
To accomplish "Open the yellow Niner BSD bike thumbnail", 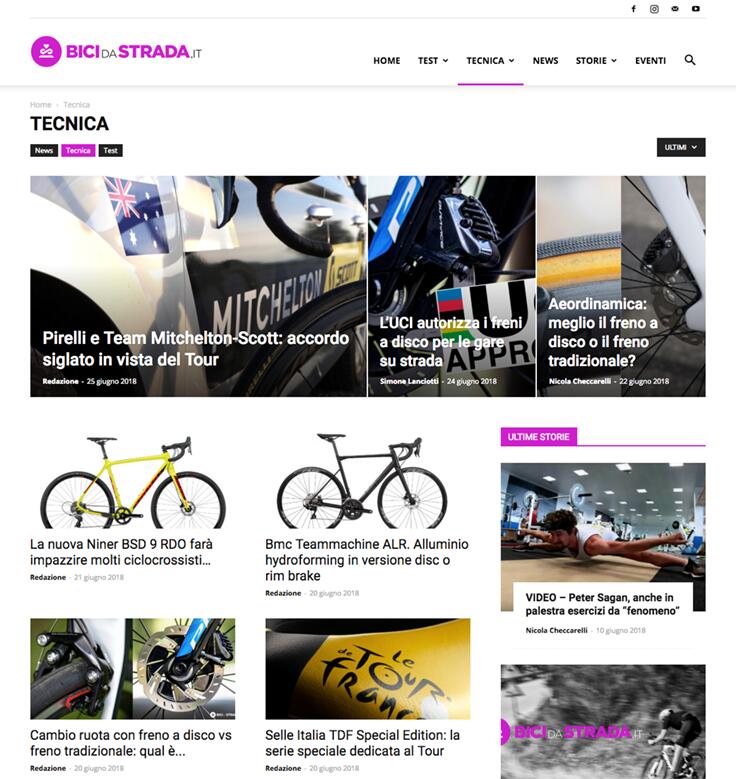I will tap(133, 480).
